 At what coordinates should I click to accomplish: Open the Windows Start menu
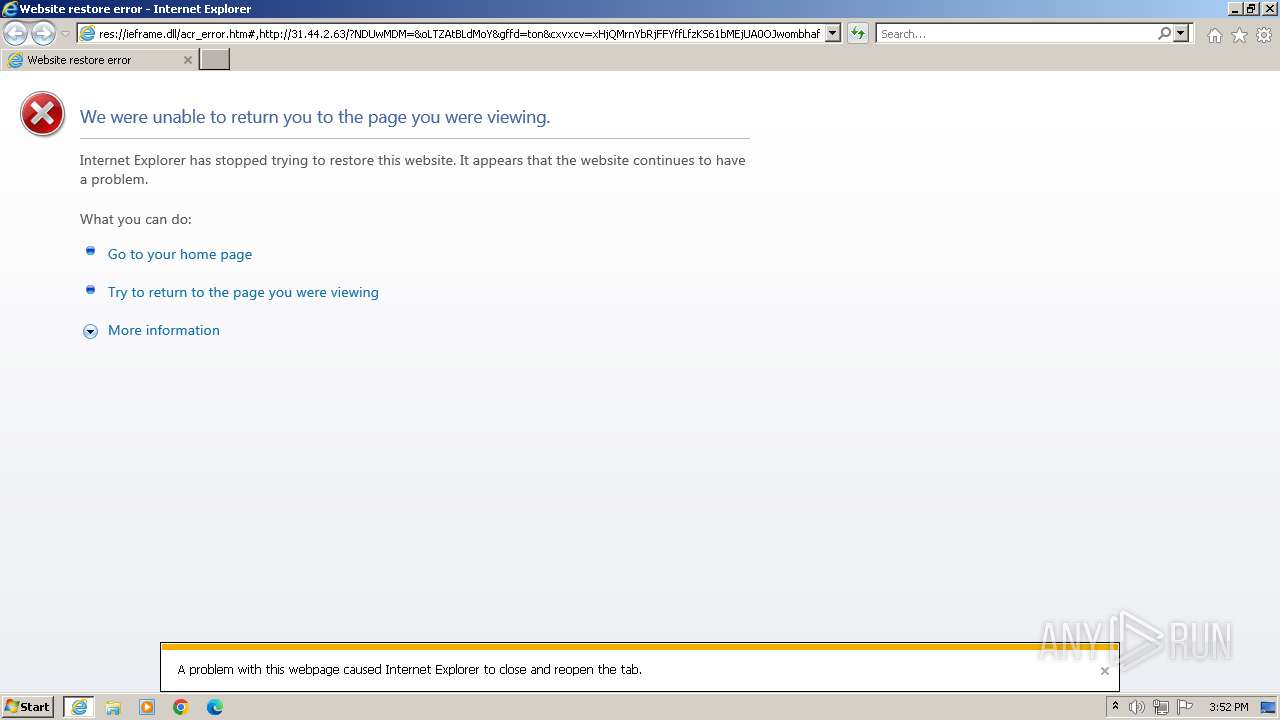coord(28,707)
